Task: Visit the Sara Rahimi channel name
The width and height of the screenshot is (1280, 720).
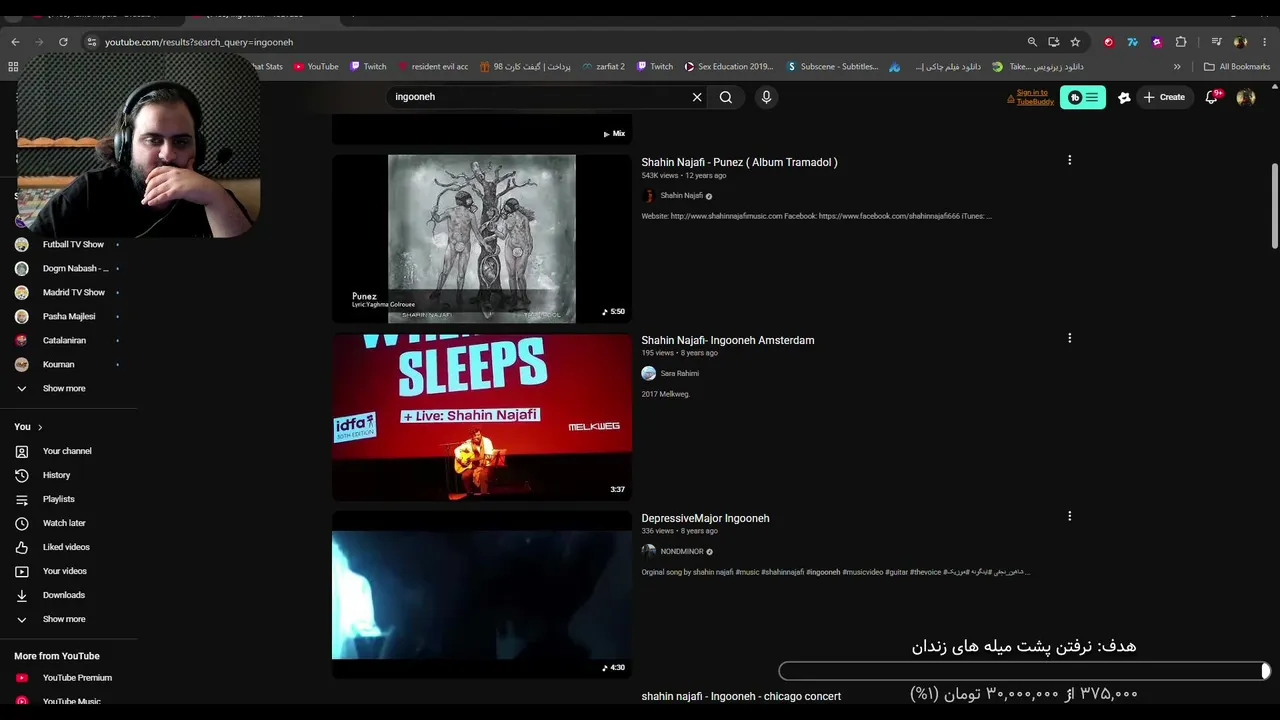Action: [680, 374]
